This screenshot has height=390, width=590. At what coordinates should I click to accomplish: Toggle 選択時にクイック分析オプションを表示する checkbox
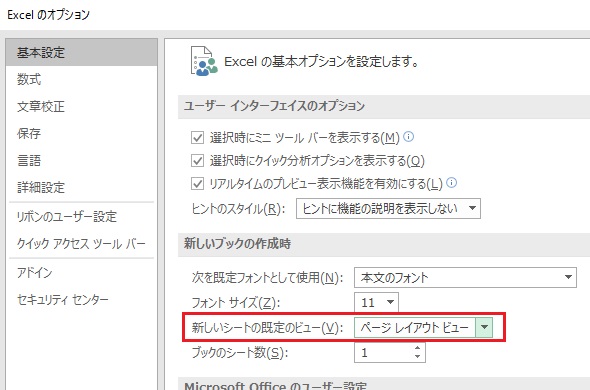(x=198, y=161)
